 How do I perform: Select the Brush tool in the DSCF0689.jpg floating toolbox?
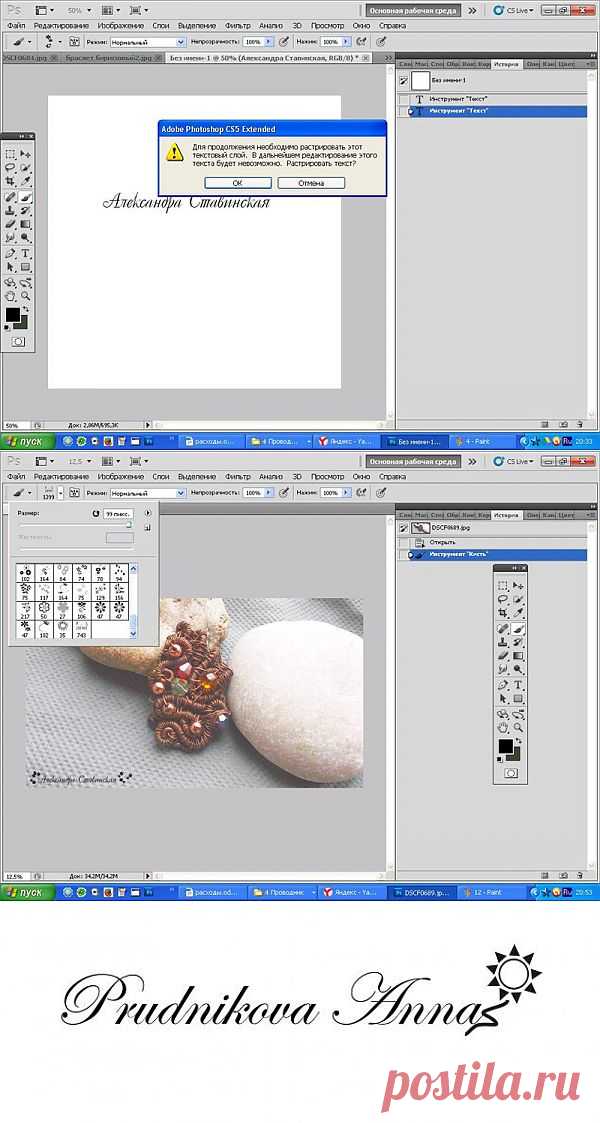(518, 629)
